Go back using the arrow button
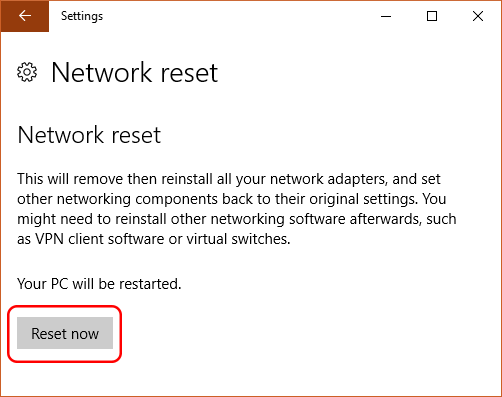 click(25, 16)
